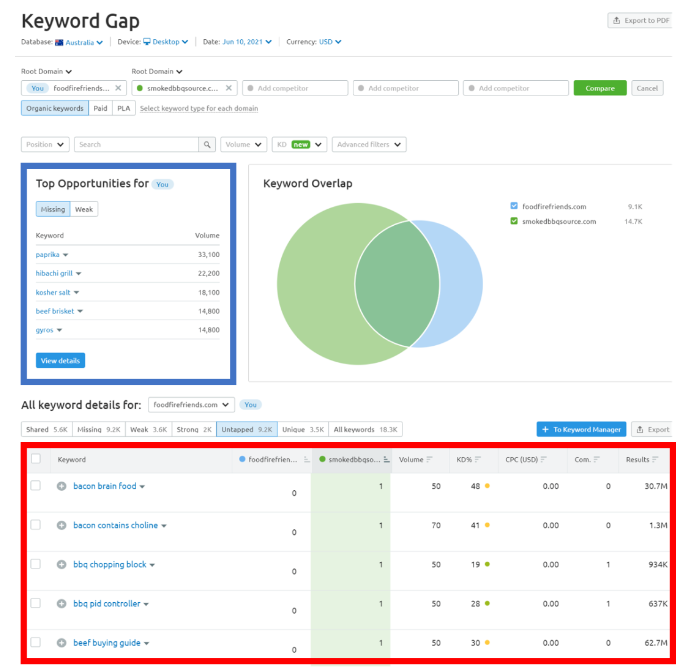Click the Desktop monitor icon
Viewport: 696px width, 672px height.
point(147,42)
